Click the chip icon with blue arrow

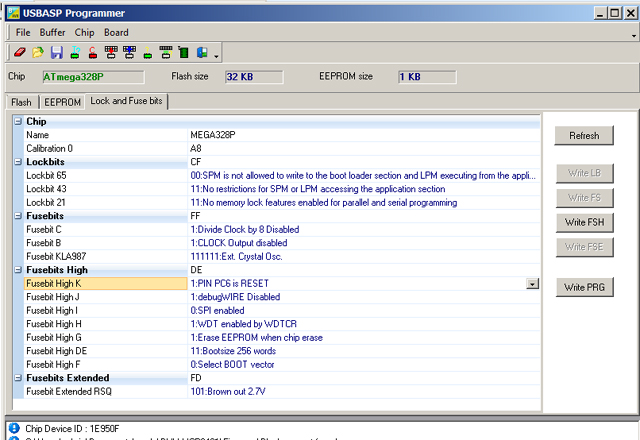click(x=129, y=52)
